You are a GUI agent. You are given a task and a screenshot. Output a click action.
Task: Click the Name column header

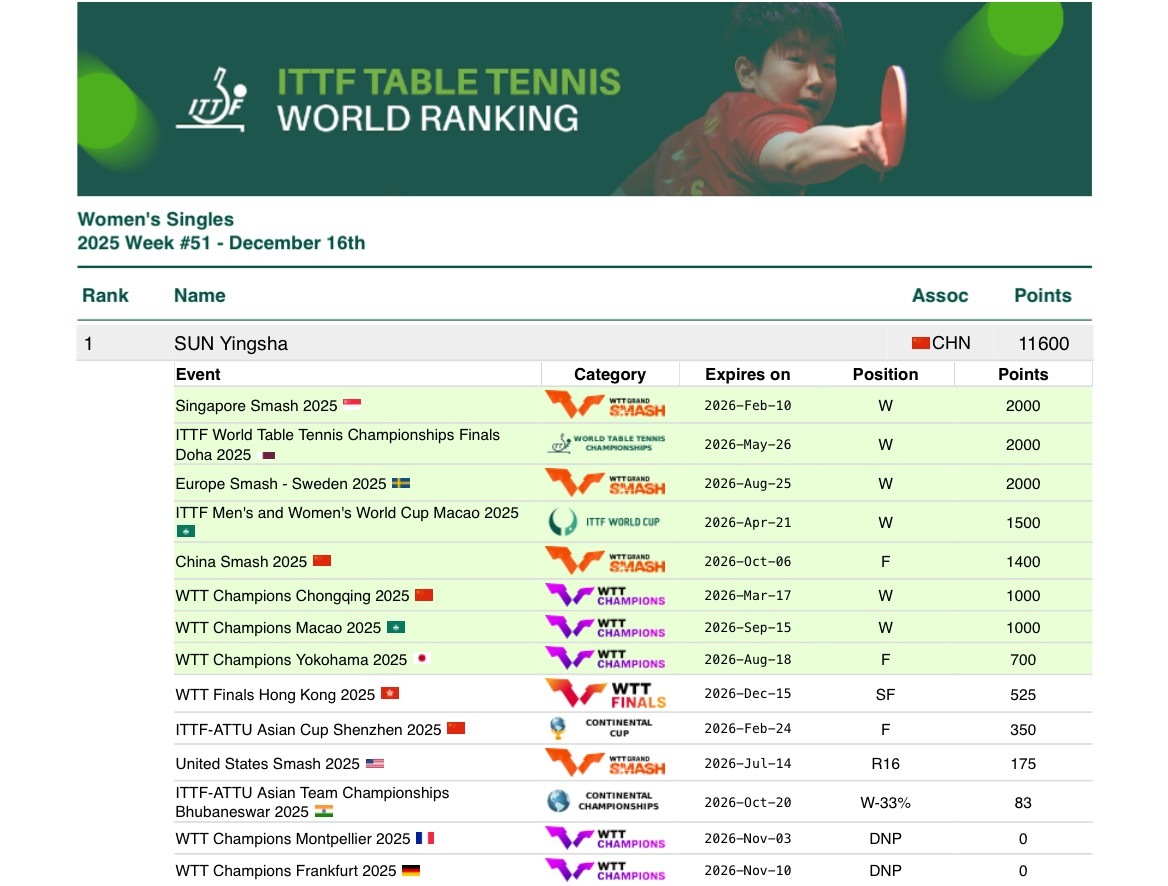click(200, 295)
